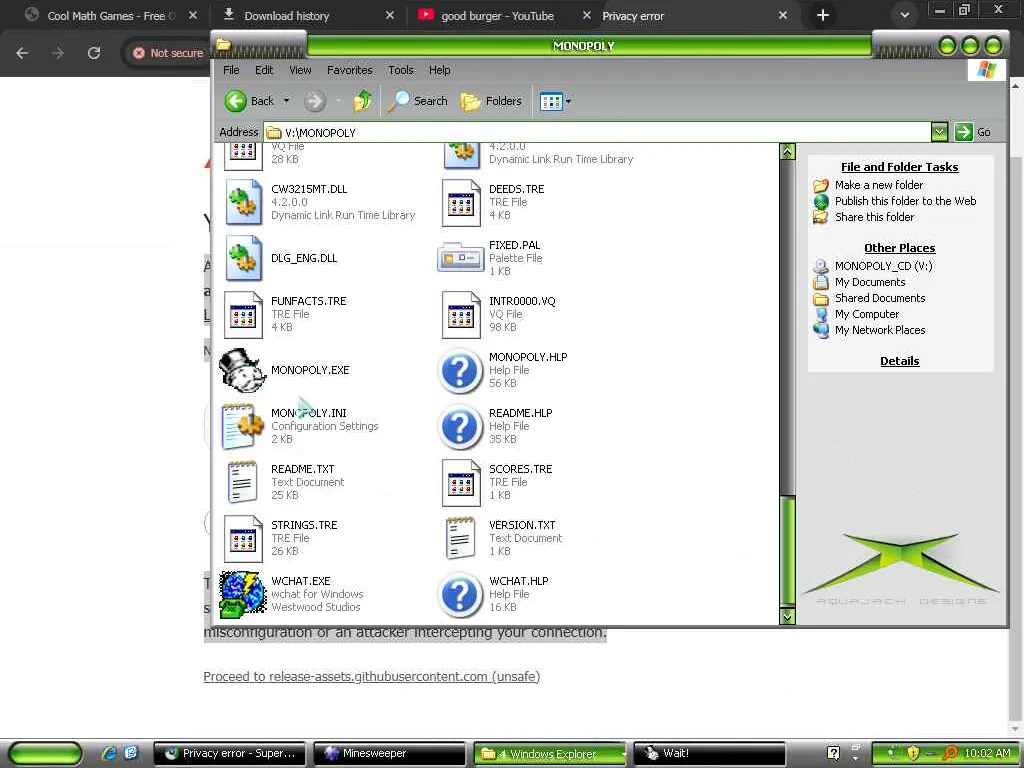Select the DLG_ENG.DLL file icon
Screen dimensions: 1024x768
pyautogui.click(x=242, y=258)
